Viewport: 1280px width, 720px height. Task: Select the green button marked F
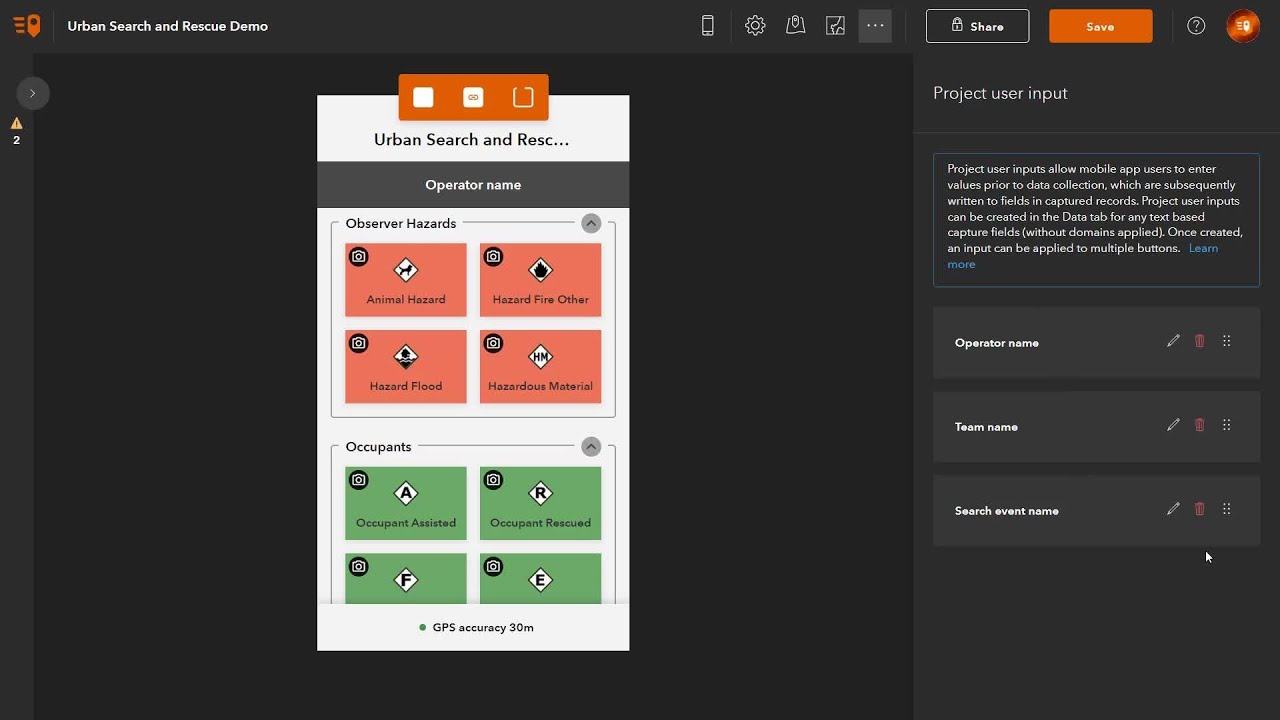406,578
